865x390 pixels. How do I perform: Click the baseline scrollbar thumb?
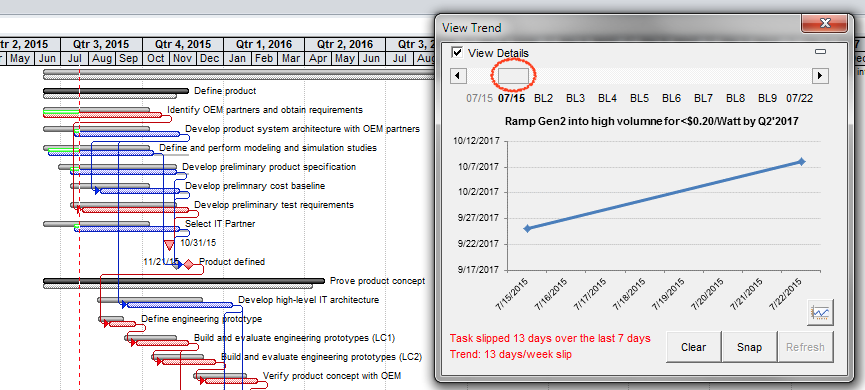coord(514,75)
